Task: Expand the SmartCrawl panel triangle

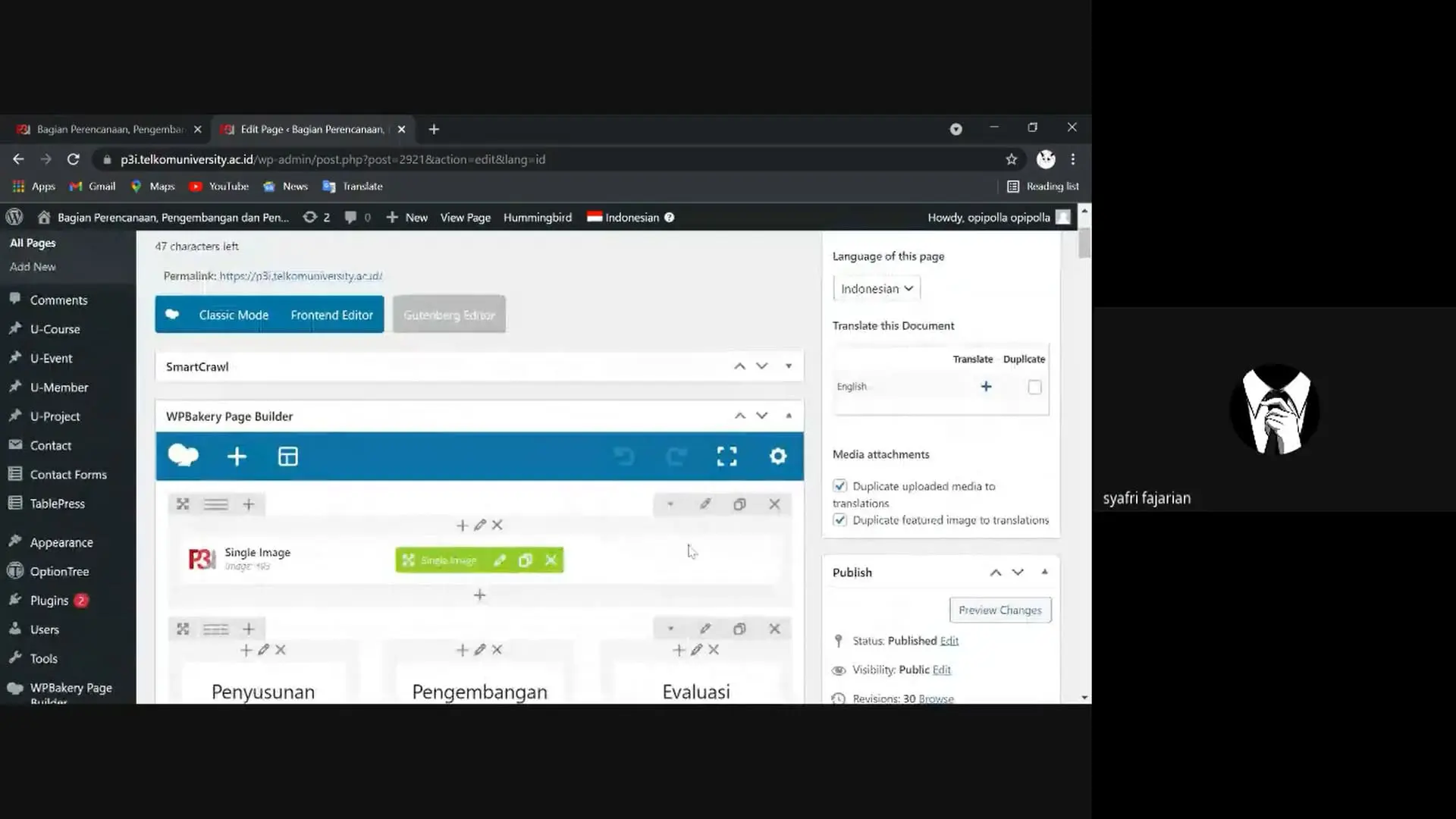Action: [789, 366]
